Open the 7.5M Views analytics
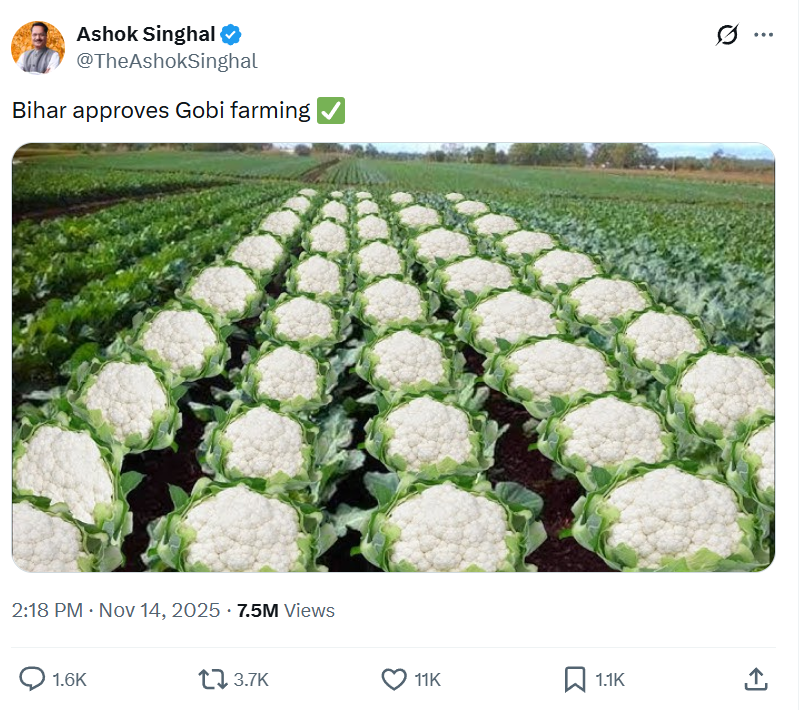Viewport: 805px width, 710px height. click(x=285, y=610)
